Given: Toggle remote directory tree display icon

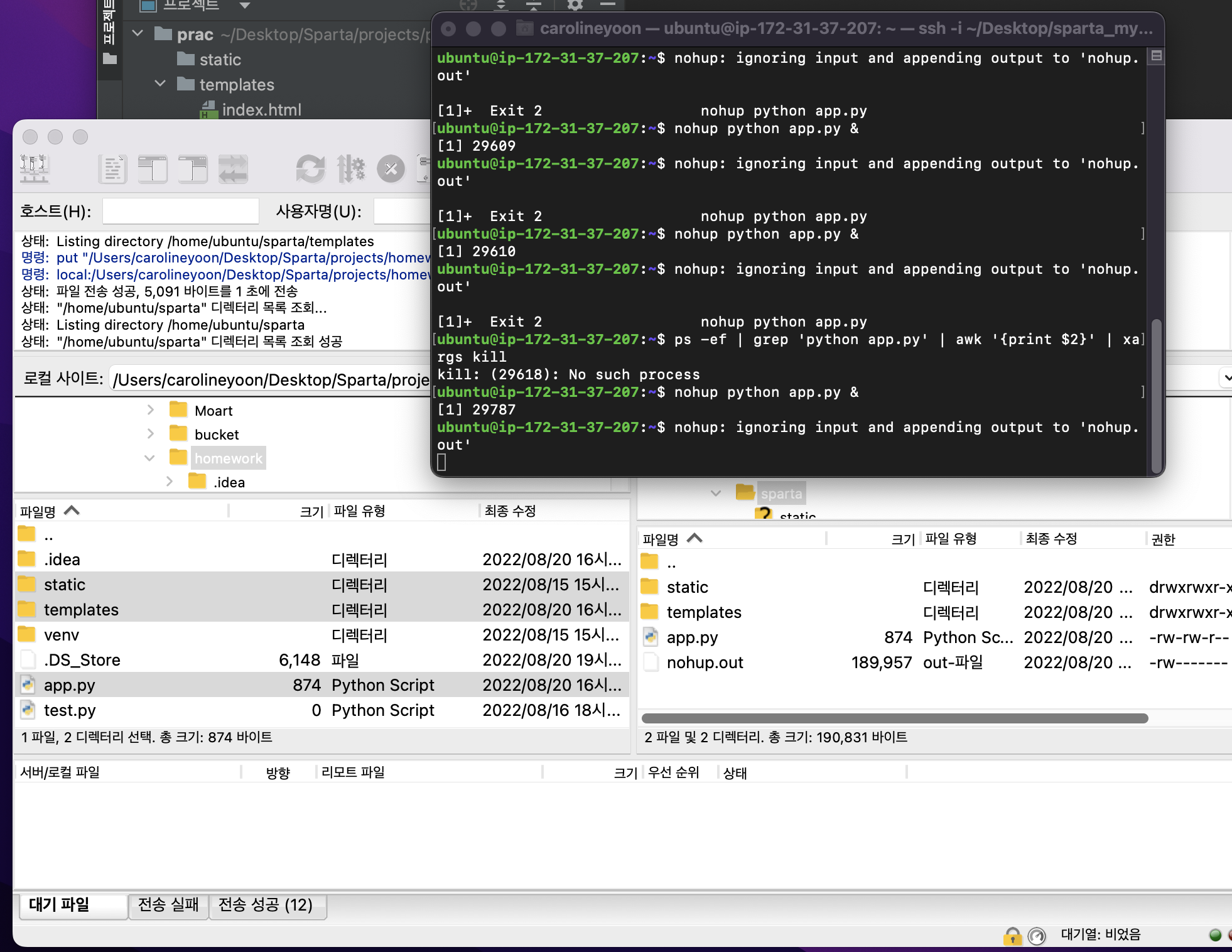Looking at the screenshot, I should 193,169.
